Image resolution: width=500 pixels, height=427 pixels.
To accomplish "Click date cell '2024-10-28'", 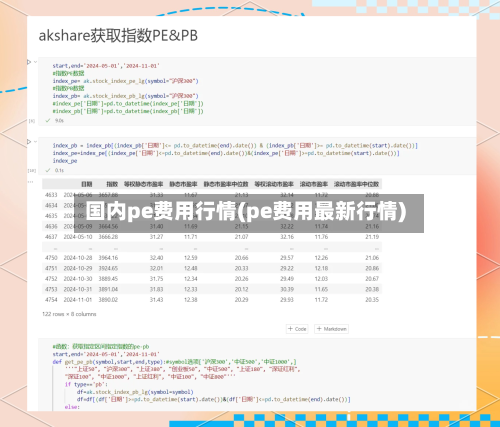I will [x=78, y=258].
